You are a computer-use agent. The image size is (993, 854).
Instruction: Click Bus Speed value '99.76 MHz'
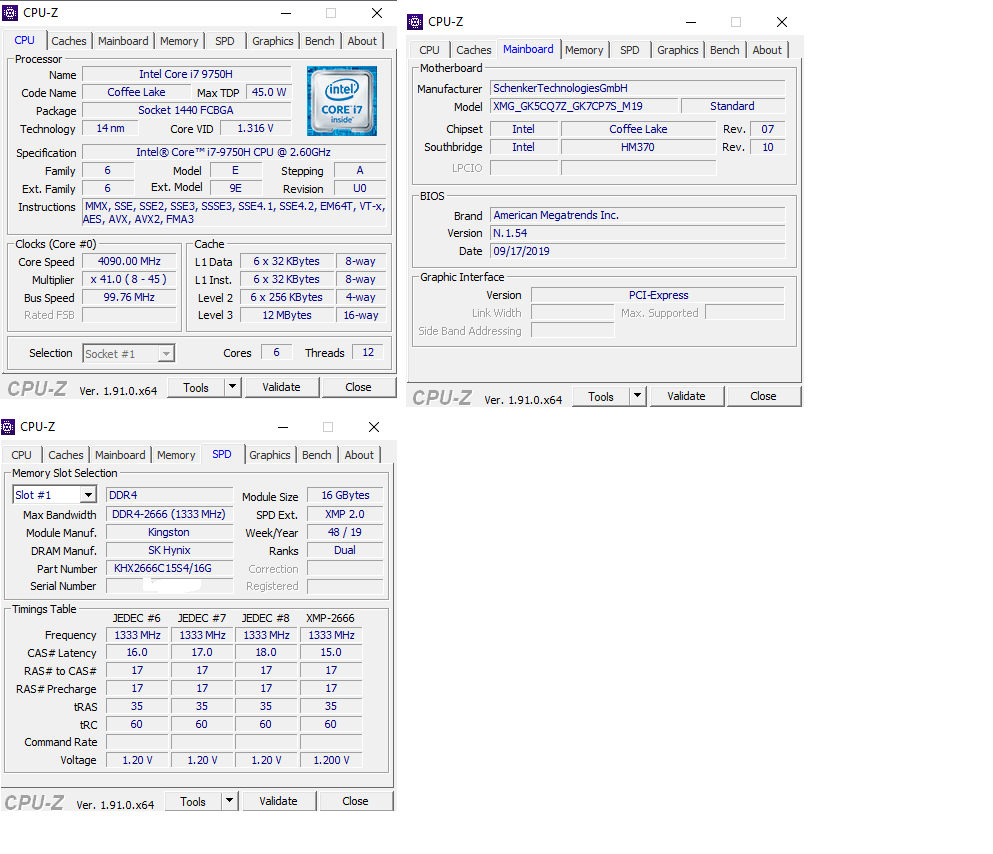coord(129,297)
